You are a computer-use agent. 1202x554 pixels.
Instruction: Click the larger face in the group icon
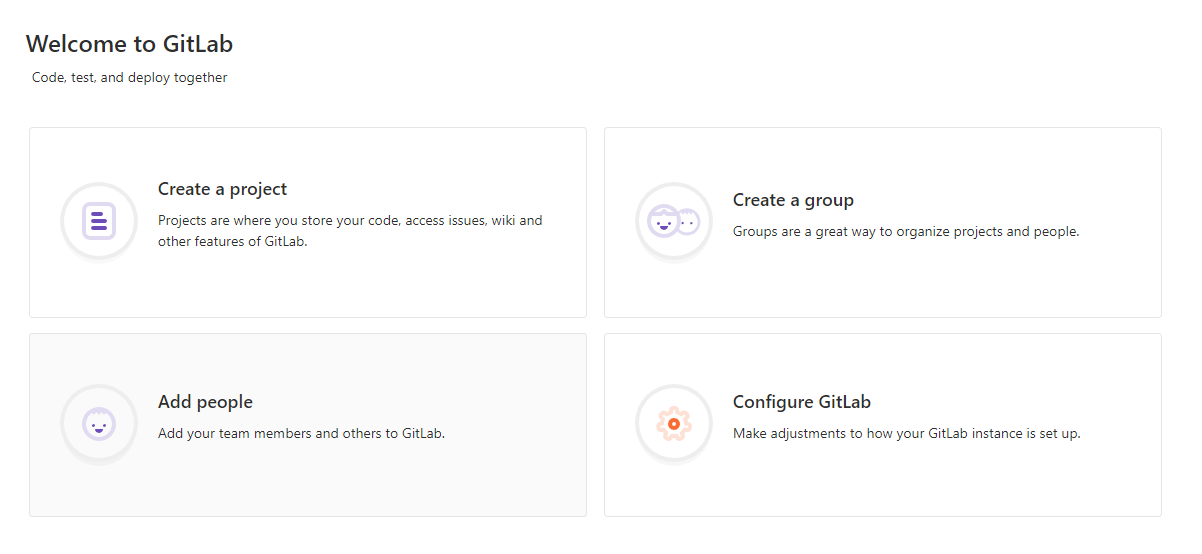pos(664,221)
